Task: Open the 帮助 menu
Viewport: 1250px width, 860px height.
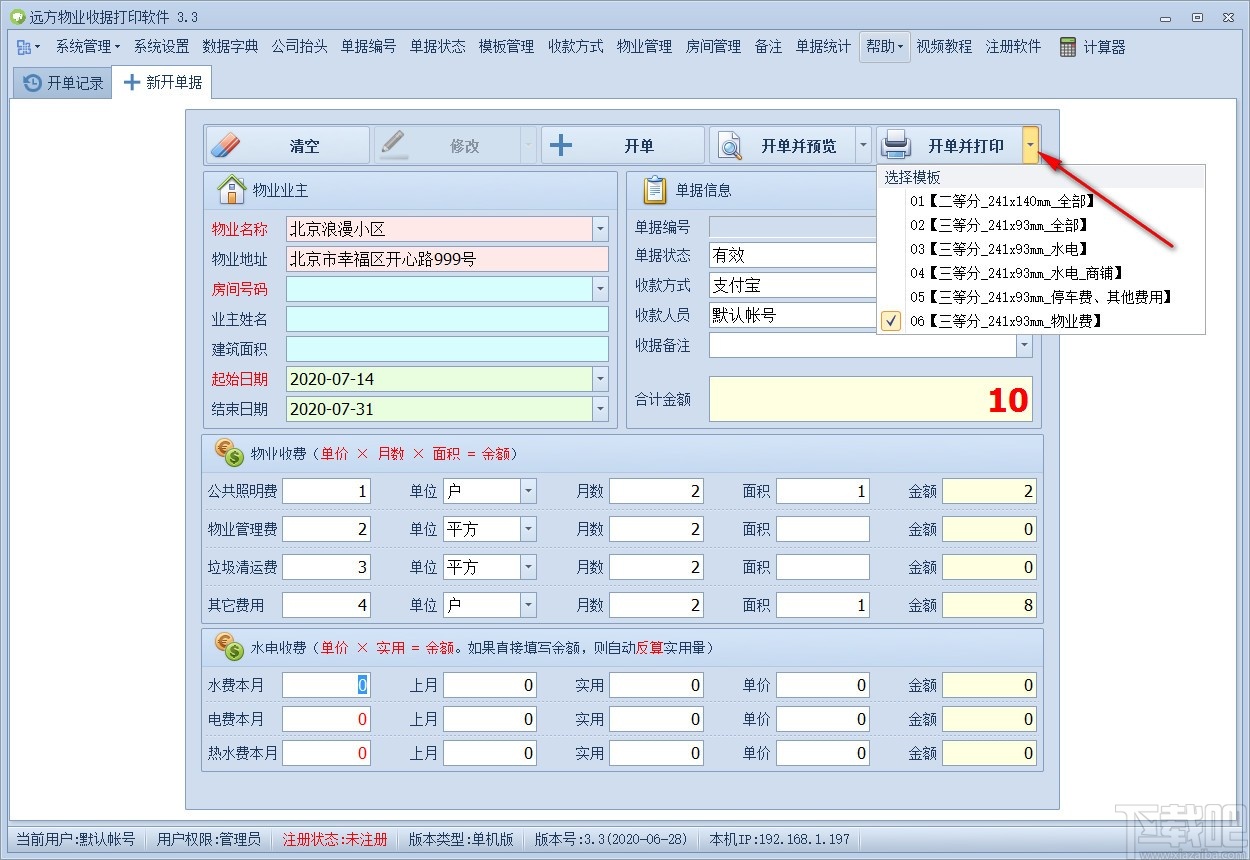Action: click(x=883, y=46)
